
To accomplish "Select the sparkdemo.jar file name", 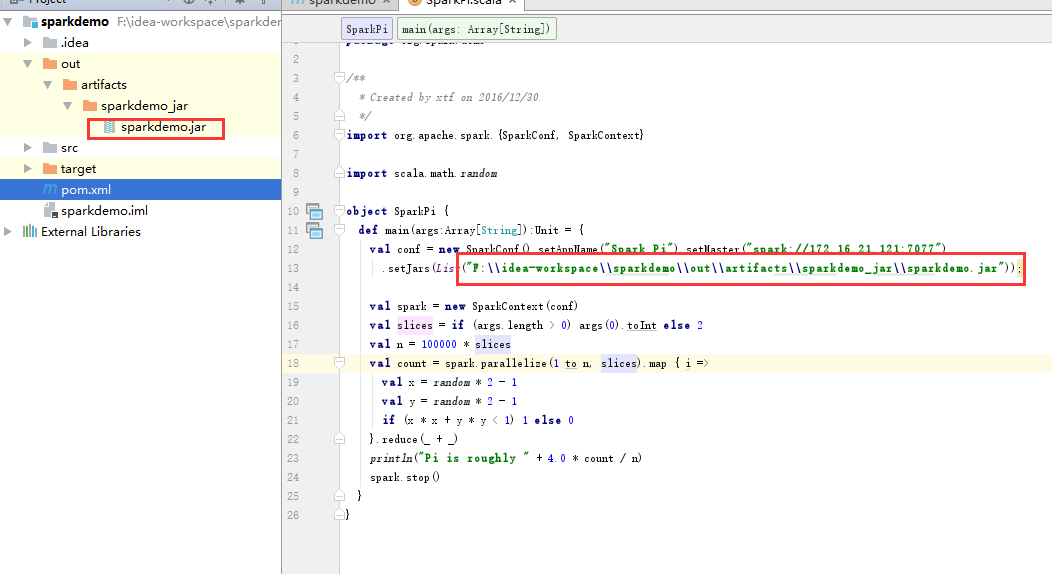I will 163,127.
